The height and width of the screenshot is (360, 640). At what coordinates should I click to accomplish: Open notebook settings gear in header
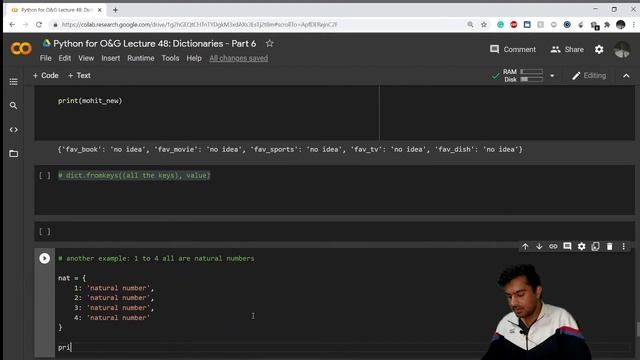click(599, 49)
